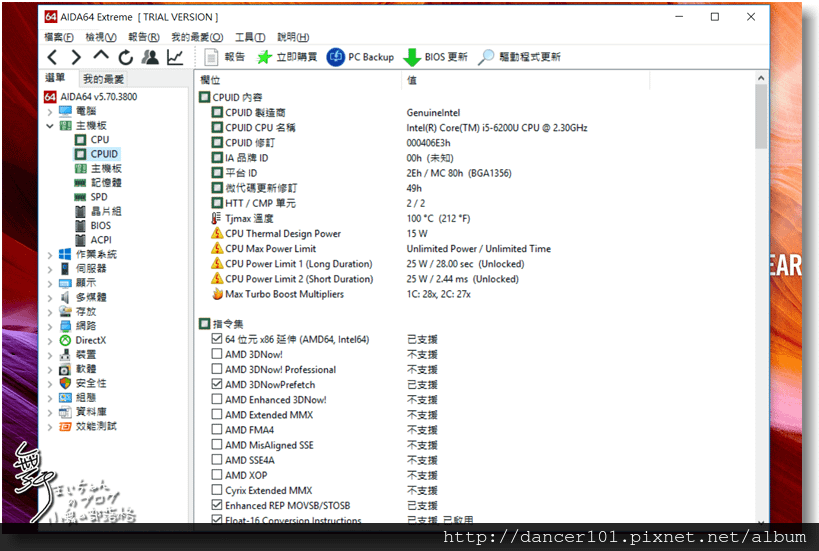Open the 檔案(F) menu

pos(58,37)
